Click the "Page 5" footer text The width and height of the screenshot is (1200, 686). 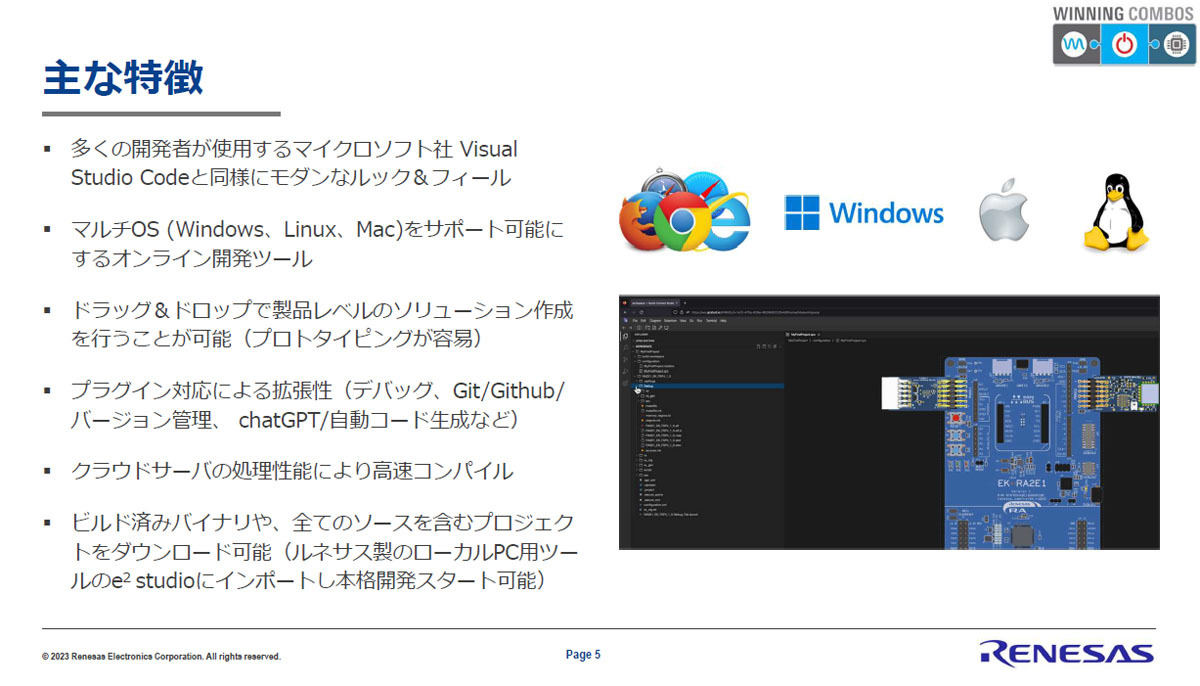(583, 655)
